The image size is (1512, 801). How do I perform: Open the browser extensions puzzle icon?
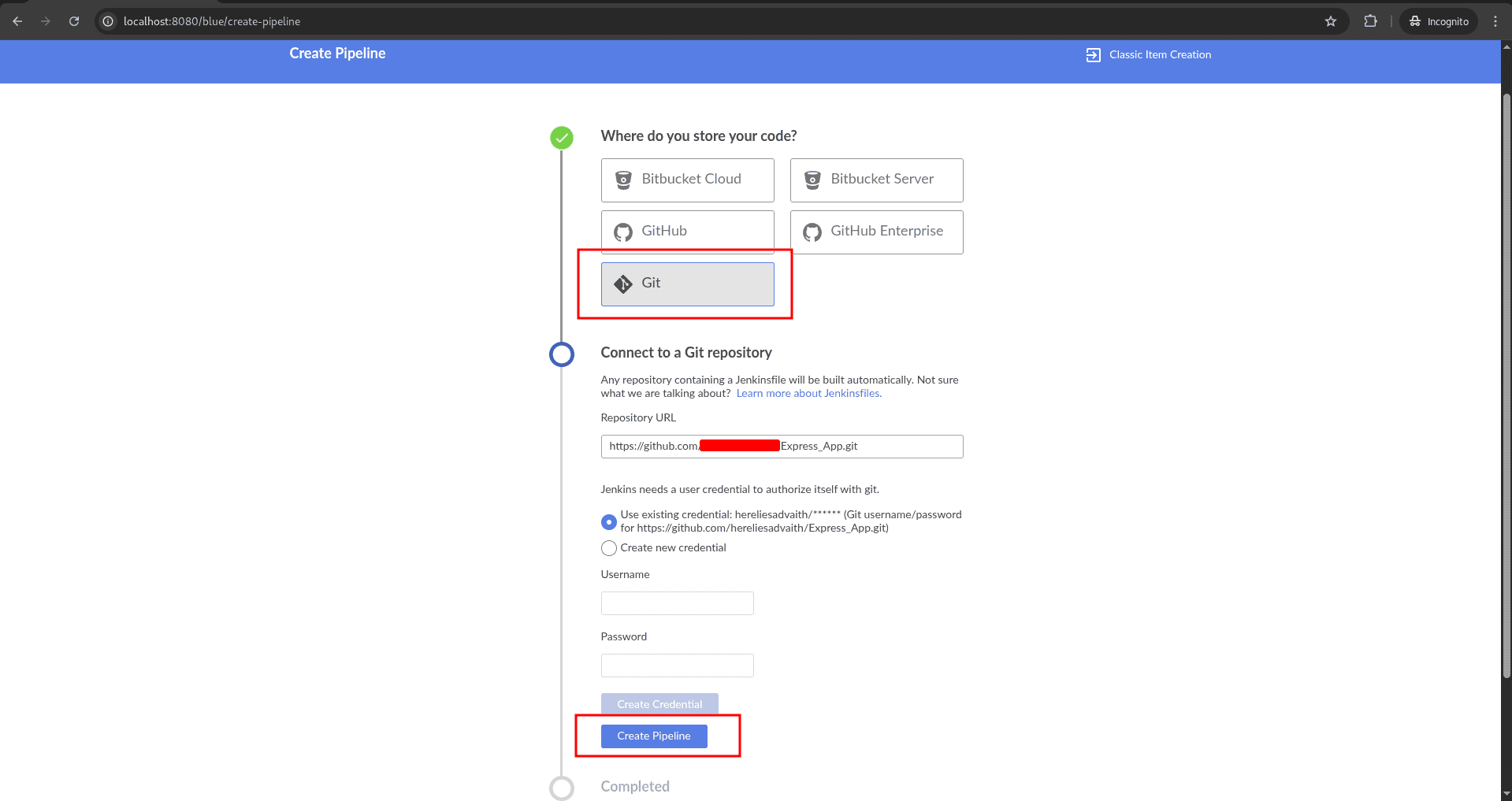point(1371,21)
